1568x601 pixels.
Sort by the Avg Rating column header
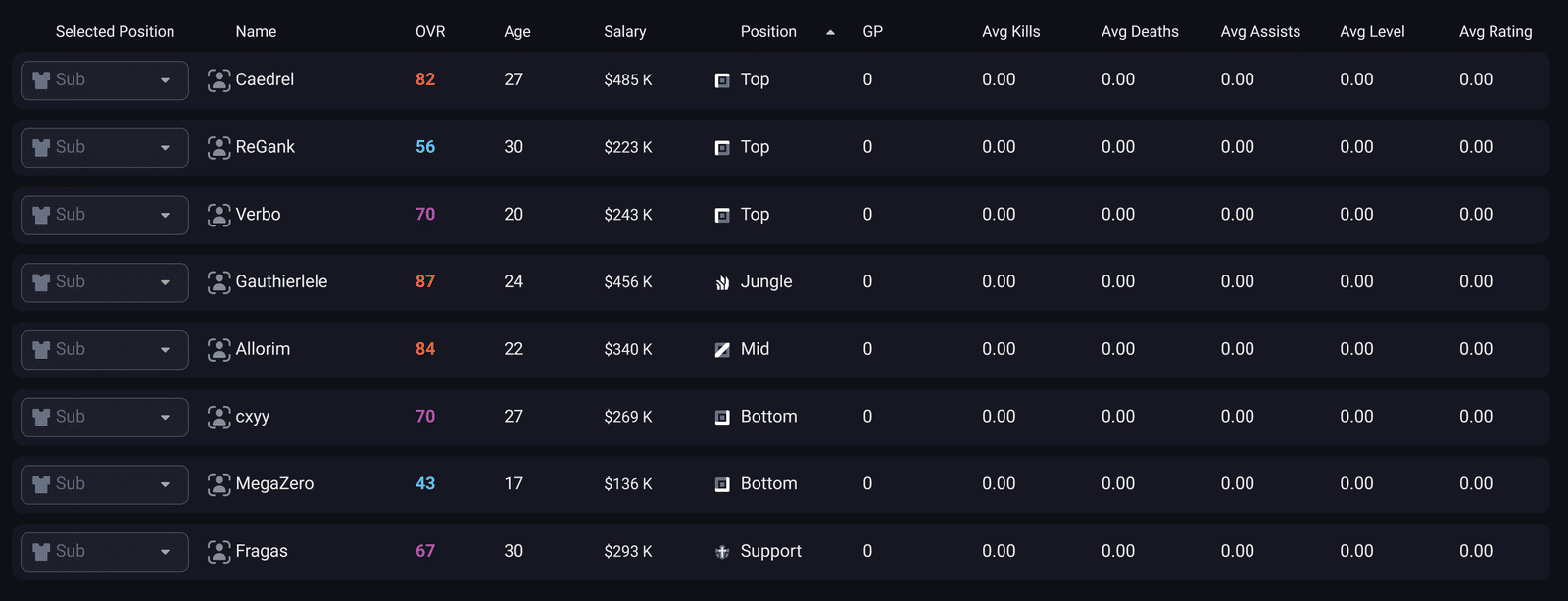pos(1495,31)
